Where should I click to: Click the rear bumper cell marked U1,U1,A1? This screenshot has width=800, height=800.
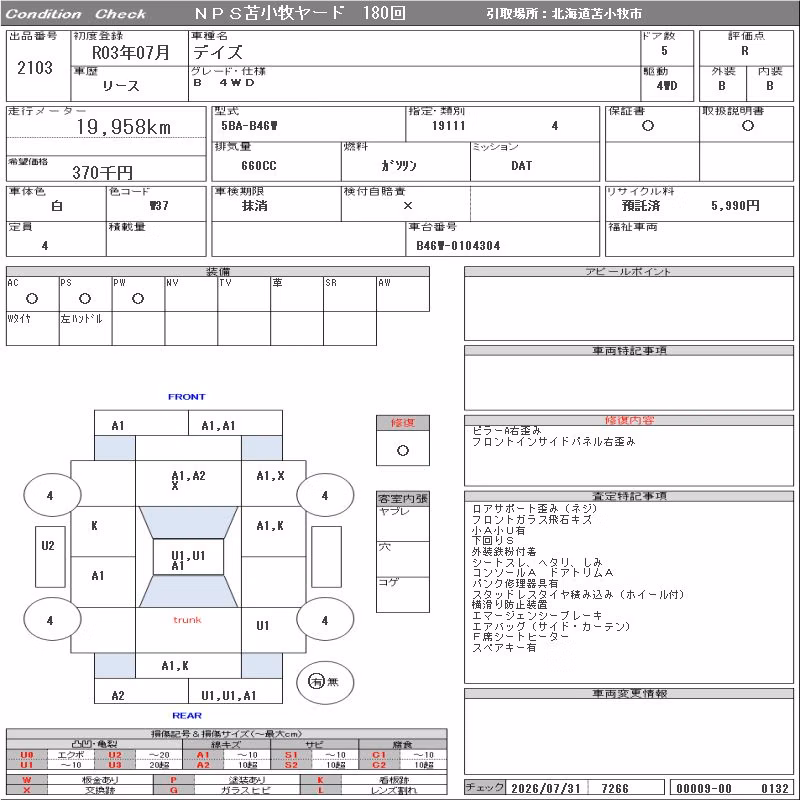point(229,695)
